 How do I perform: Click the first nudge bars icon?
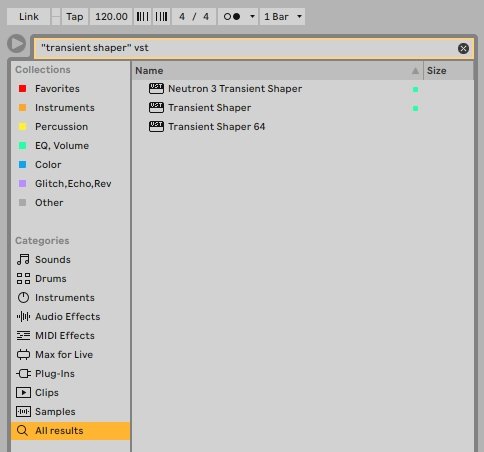coord(143,16)
